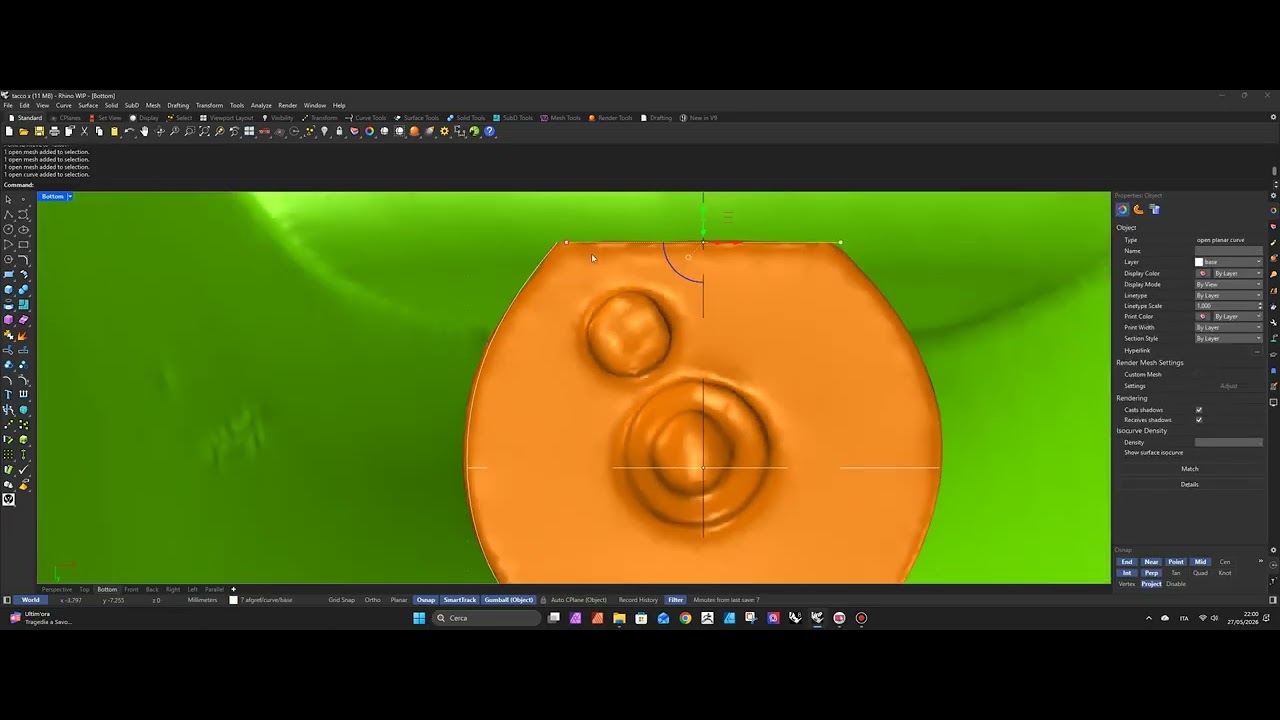Toggle the End object snap
The width and height of the screenshot is (1280, 720).
1127,562
